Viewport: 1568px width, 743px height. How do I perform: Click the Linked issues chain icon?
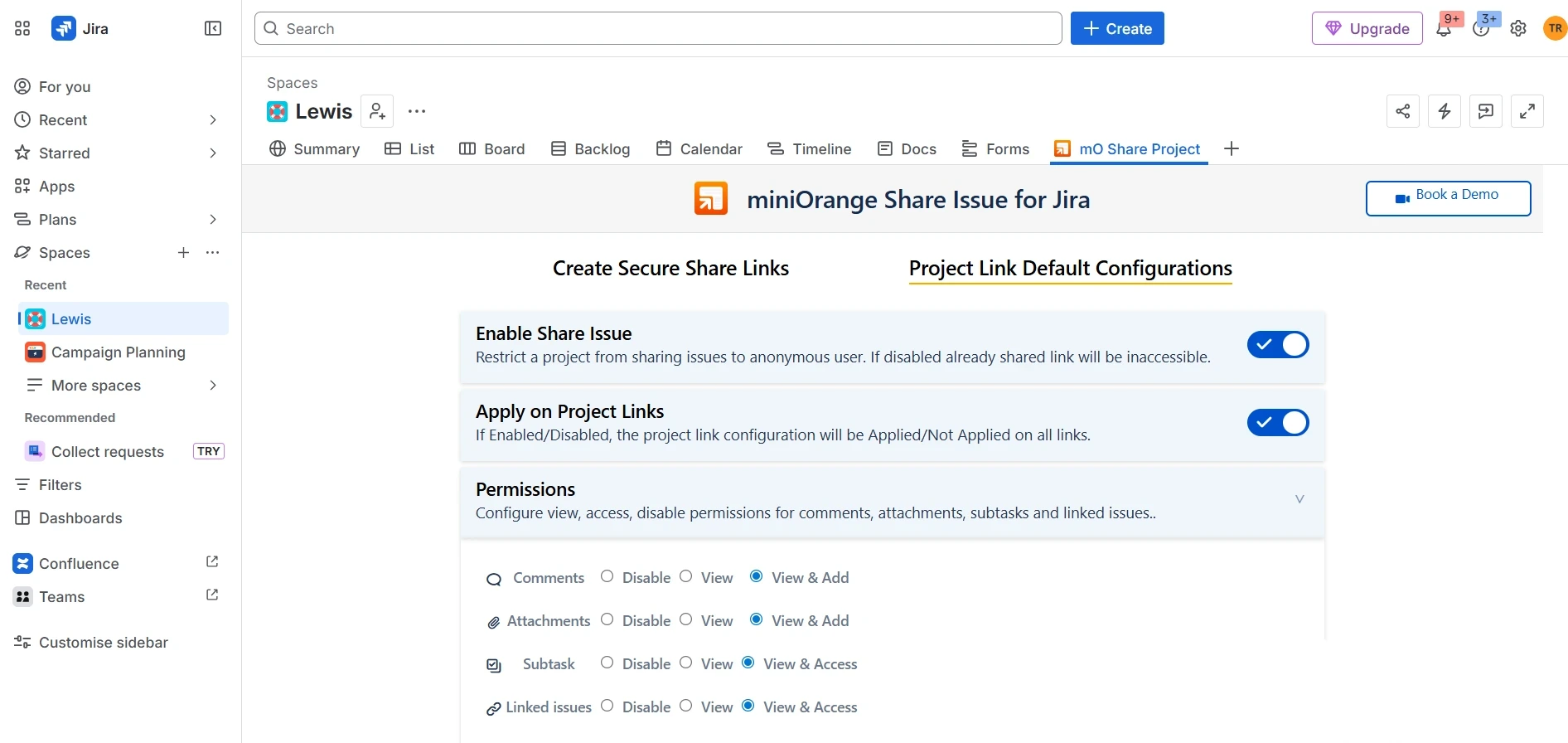(x=493, y=709)
